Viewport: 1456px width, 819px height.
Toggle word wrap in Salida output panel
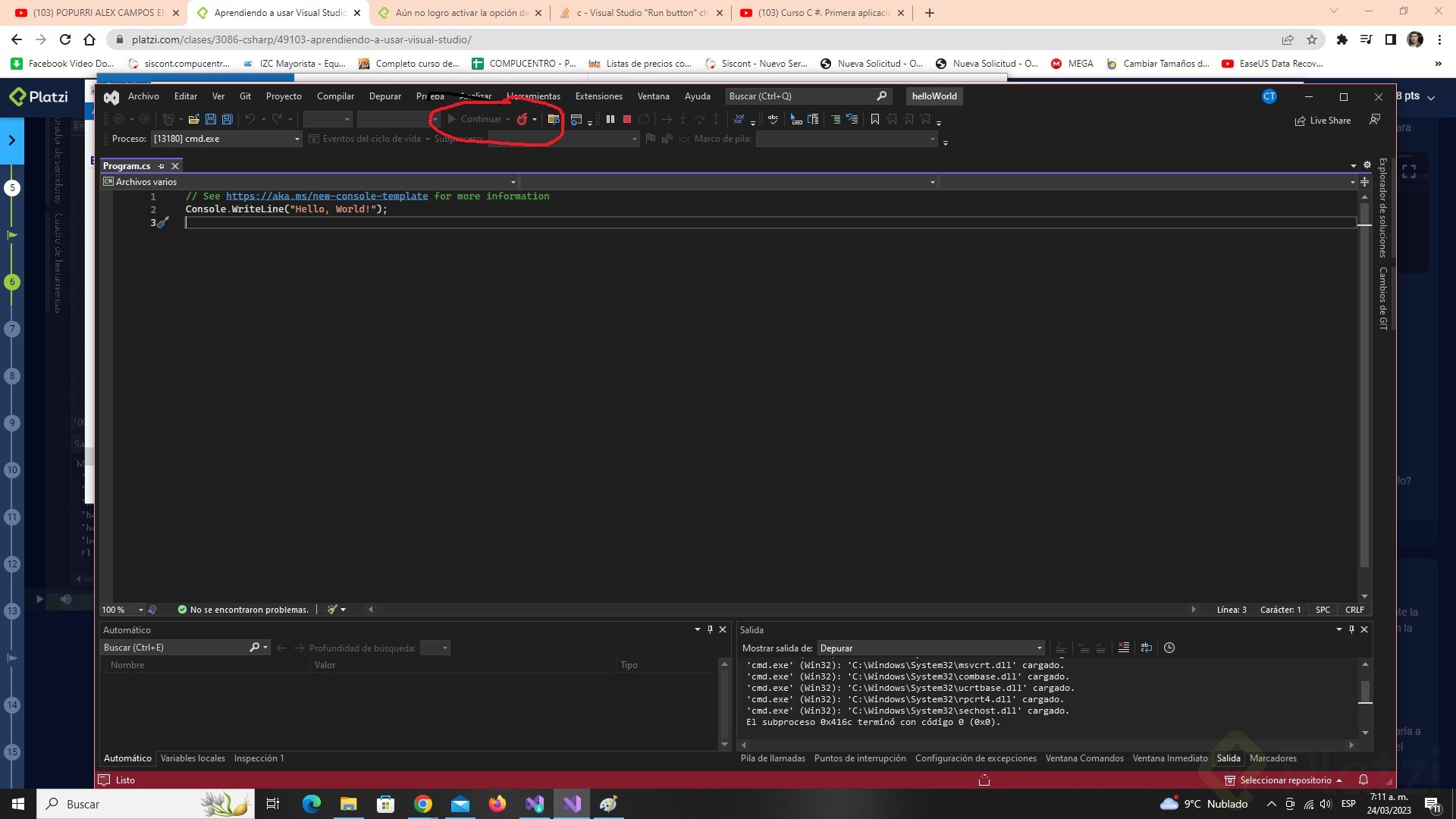pos(1146,648)
